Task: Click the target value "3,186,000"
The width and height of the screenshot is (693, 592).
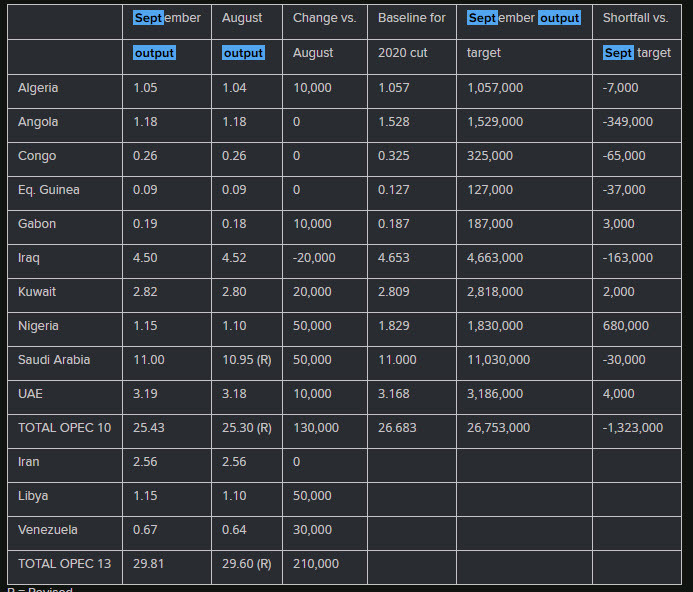Action: [x=495, y=394]
